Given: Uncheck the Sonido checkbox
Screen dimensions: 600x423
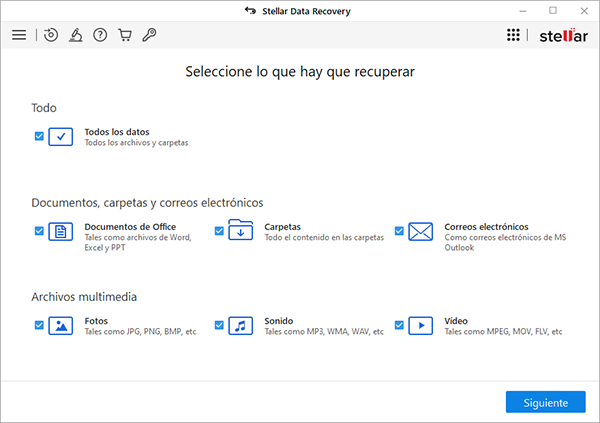Looking at the screenshot, I should [x=219, y=325].
